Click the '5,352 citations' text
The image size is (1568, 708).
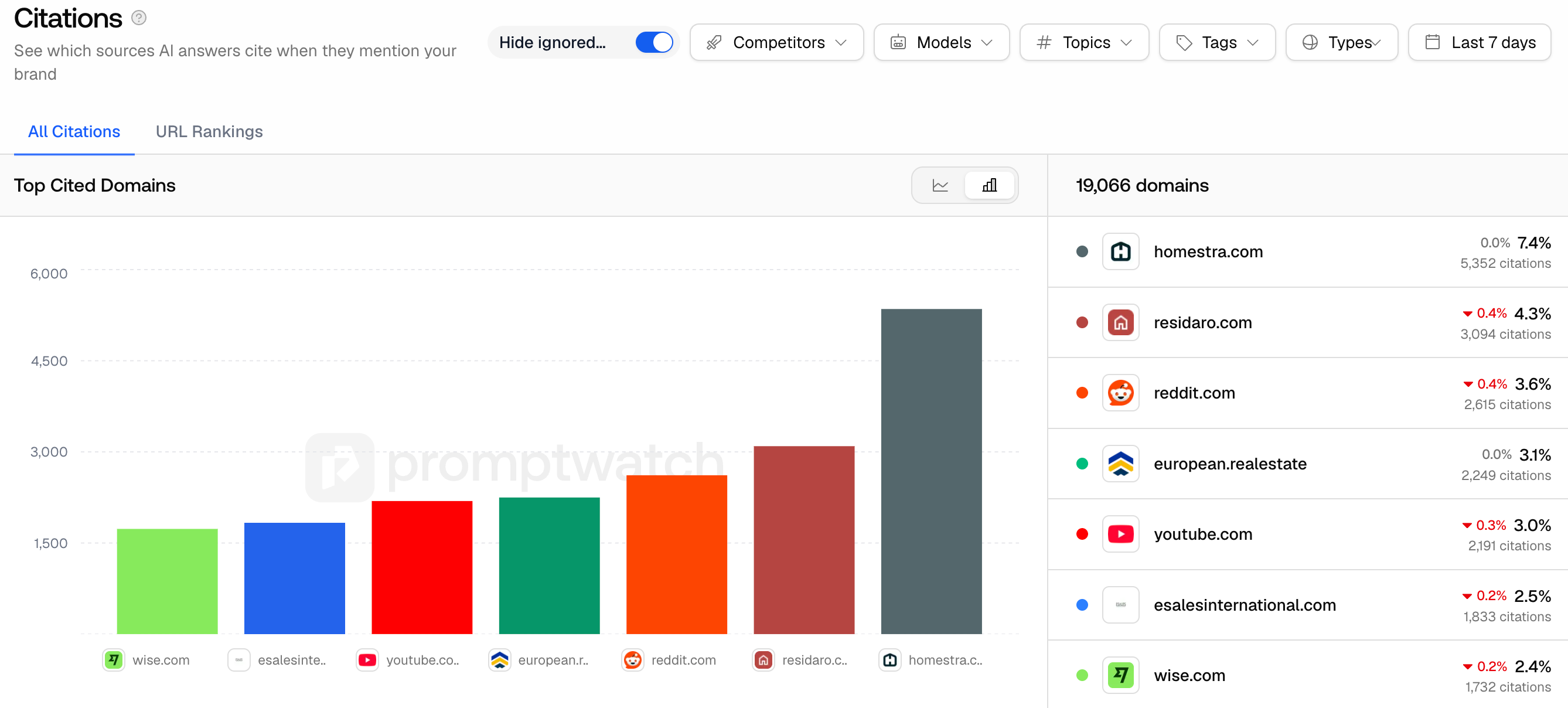1505,263
